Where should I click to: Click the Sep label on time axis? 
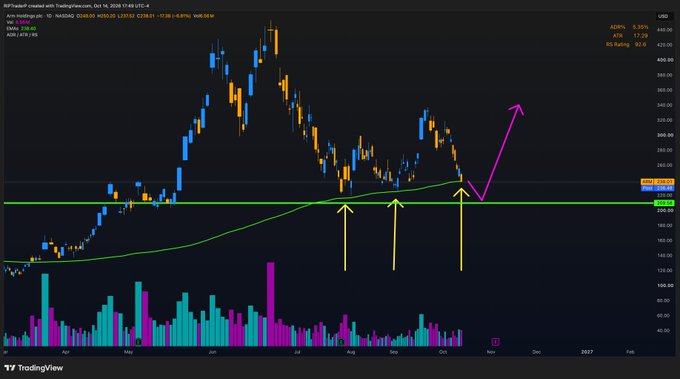point(393,352)
